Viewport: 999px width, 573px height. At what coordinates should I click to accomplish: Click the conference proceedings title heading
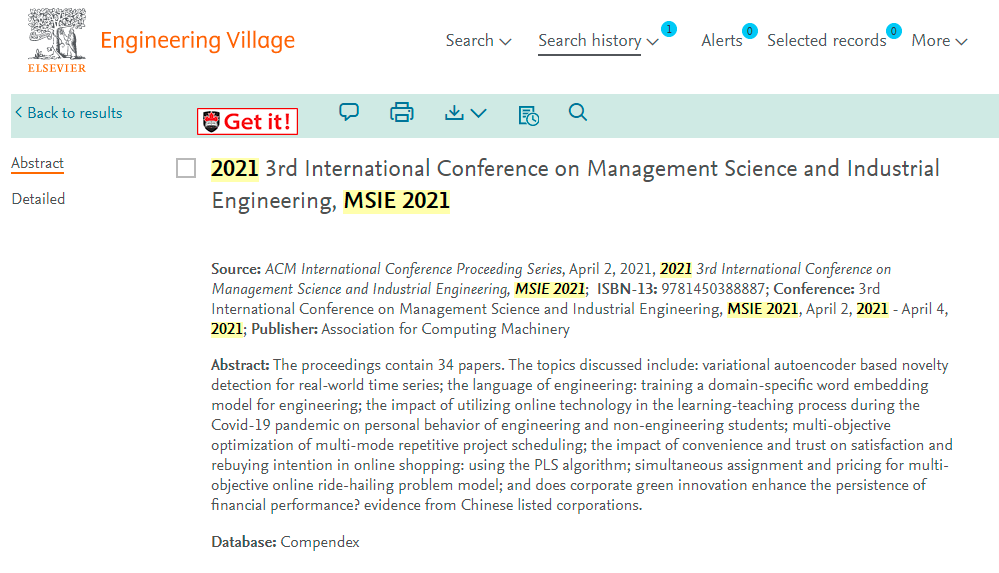575,184
